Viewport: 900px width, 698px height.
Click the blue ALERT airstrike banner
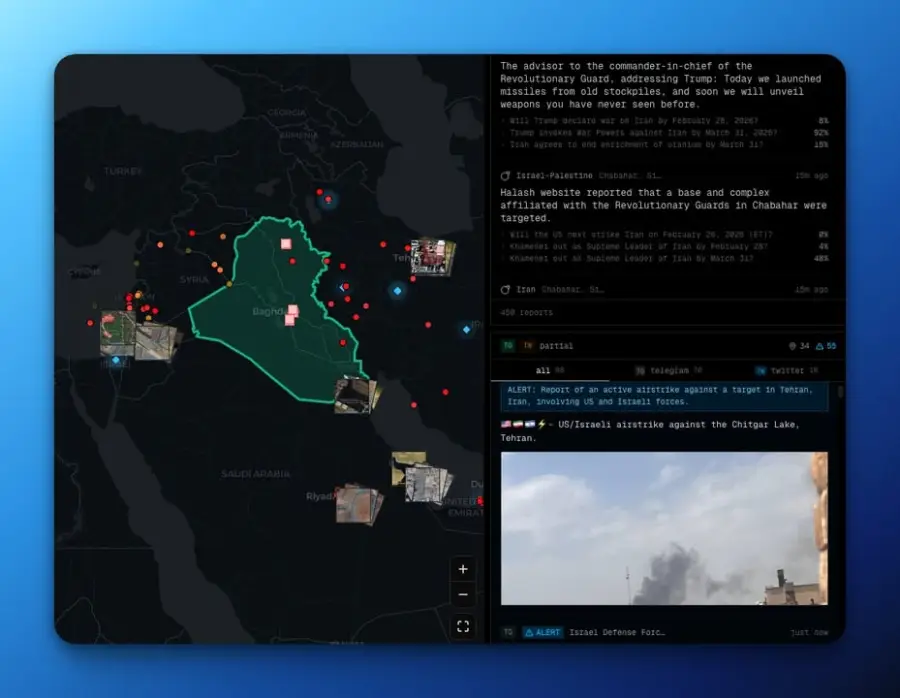click(664, 395)
